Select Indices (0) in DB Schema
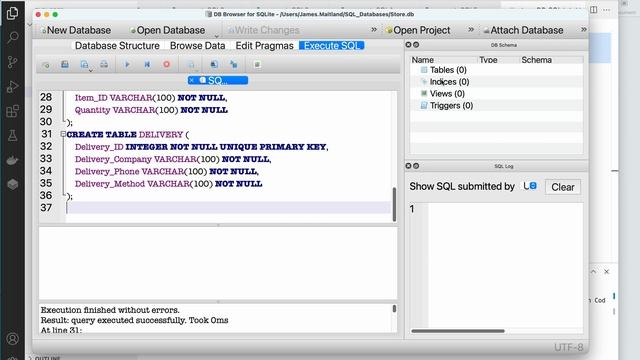The width and height of the screenshot is (640, 360). [449, 82]
